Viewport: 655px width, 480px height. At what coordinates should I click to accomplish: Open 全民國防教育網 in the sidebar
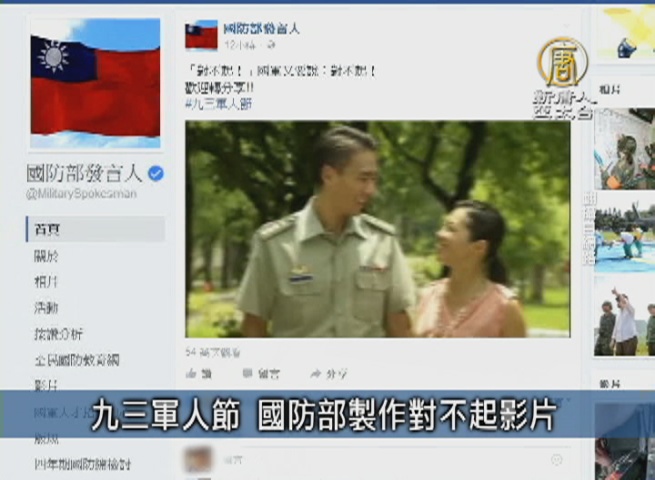(x=77, y=360)
